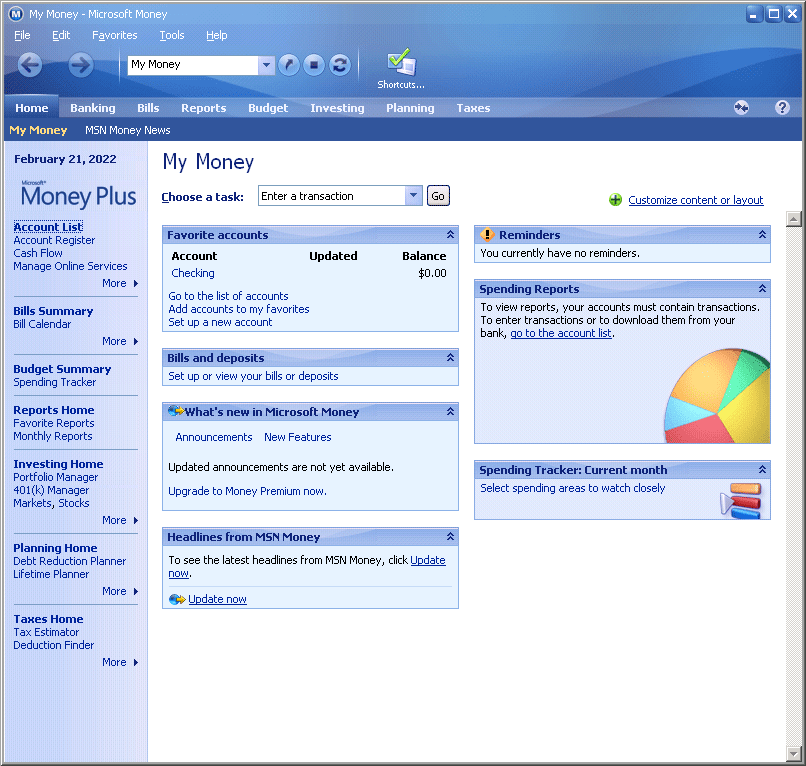The width and height of the screenshot is (806, 766).
Task: Open the MSN Money News subtab
Action: 127,130
